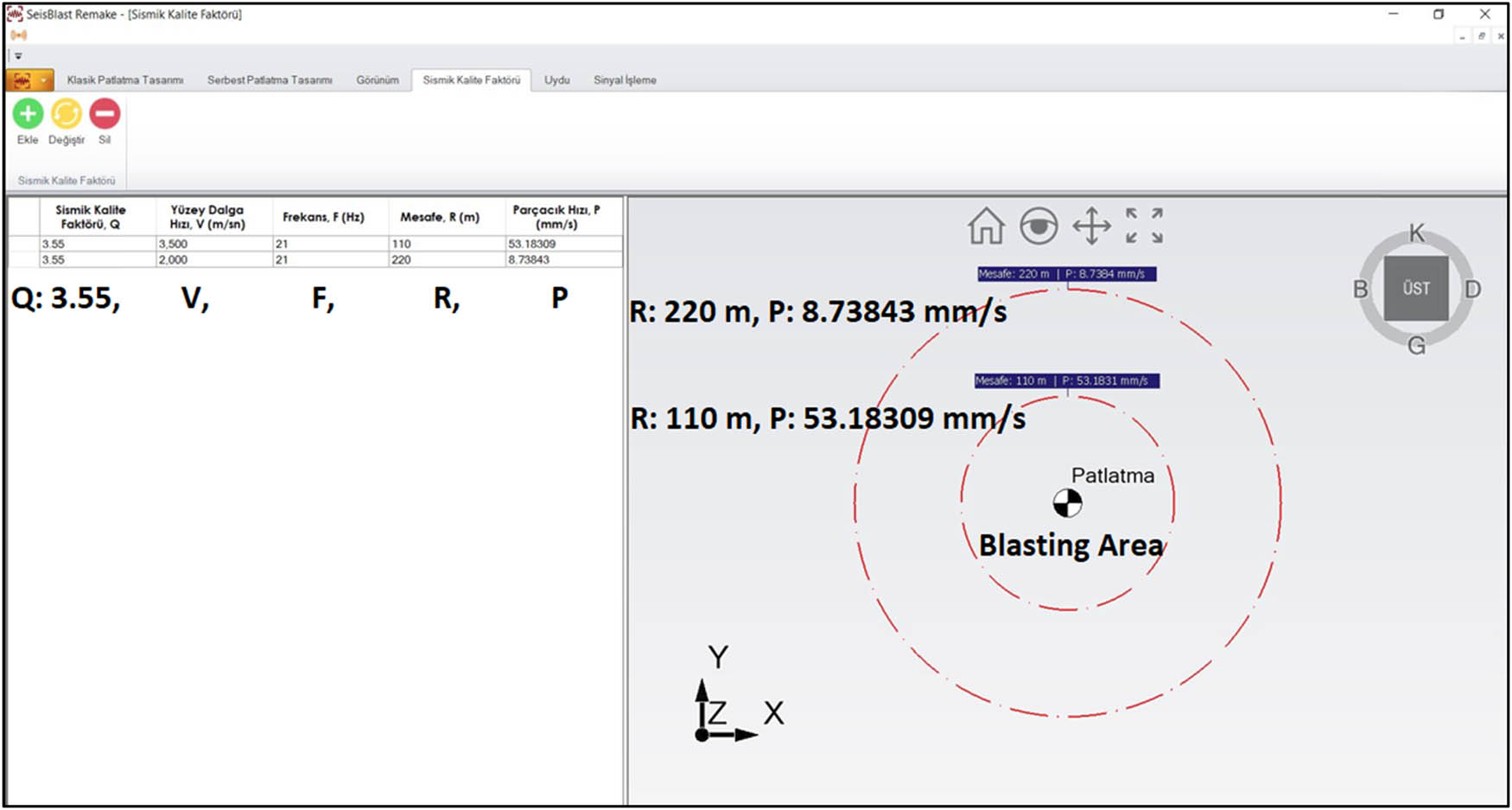Select row header of the 220 m row

tap(24, 259)
